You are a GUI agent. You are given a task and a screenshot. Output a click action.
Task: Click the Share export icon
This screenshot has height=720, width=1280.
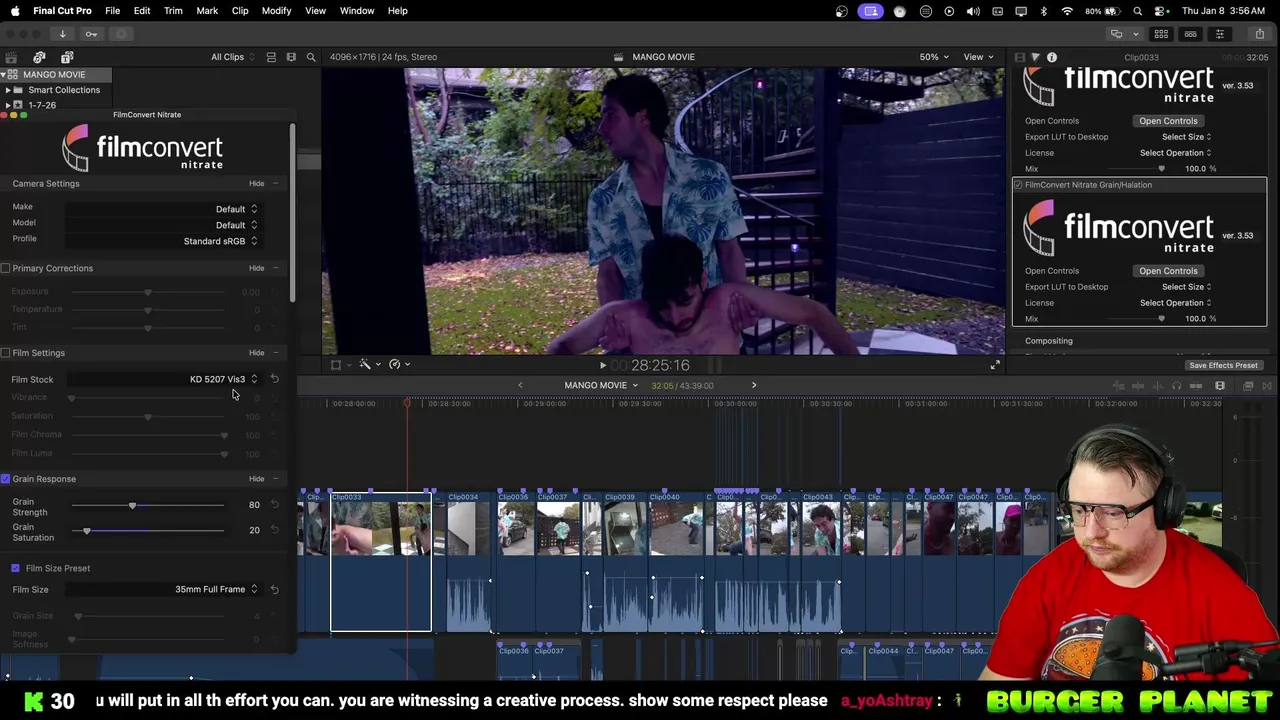(1259, 34)
